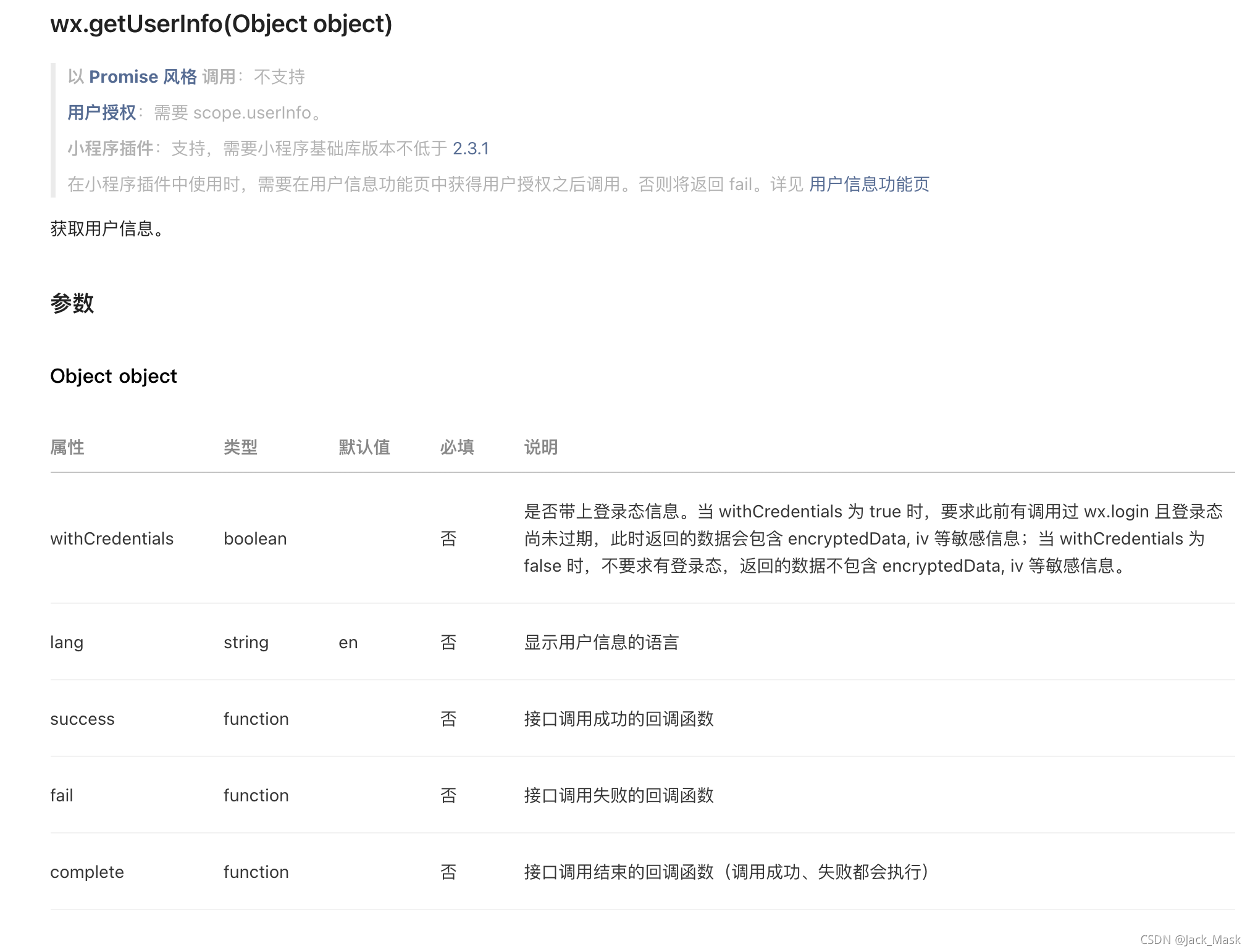The image size is (1250, 952).
Task: Select the Object object subheading
Action: 114,375
